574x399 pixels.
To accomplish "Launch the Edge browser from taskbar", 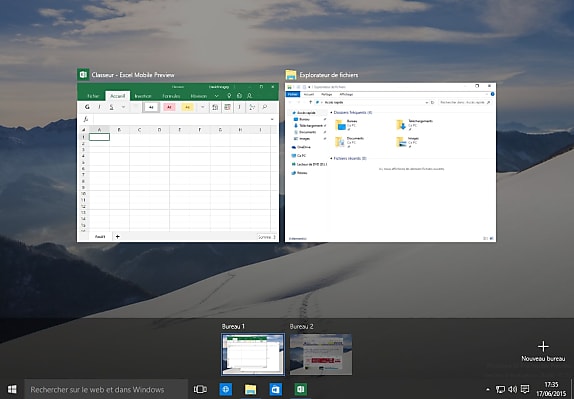I will click(x=226, y=389).
